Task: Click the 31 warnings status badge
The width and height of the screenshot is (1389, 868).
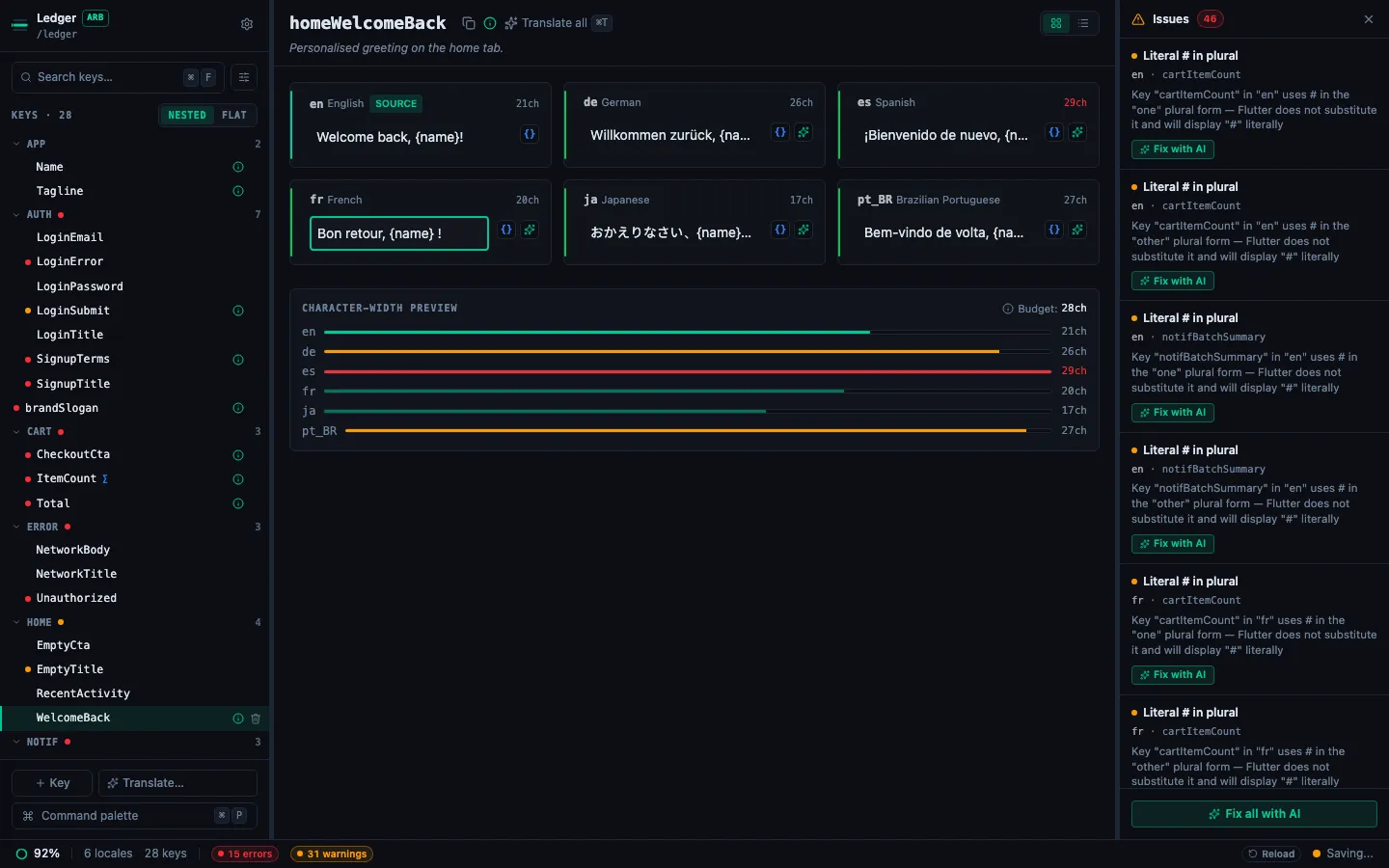Action: coord(332,854)
